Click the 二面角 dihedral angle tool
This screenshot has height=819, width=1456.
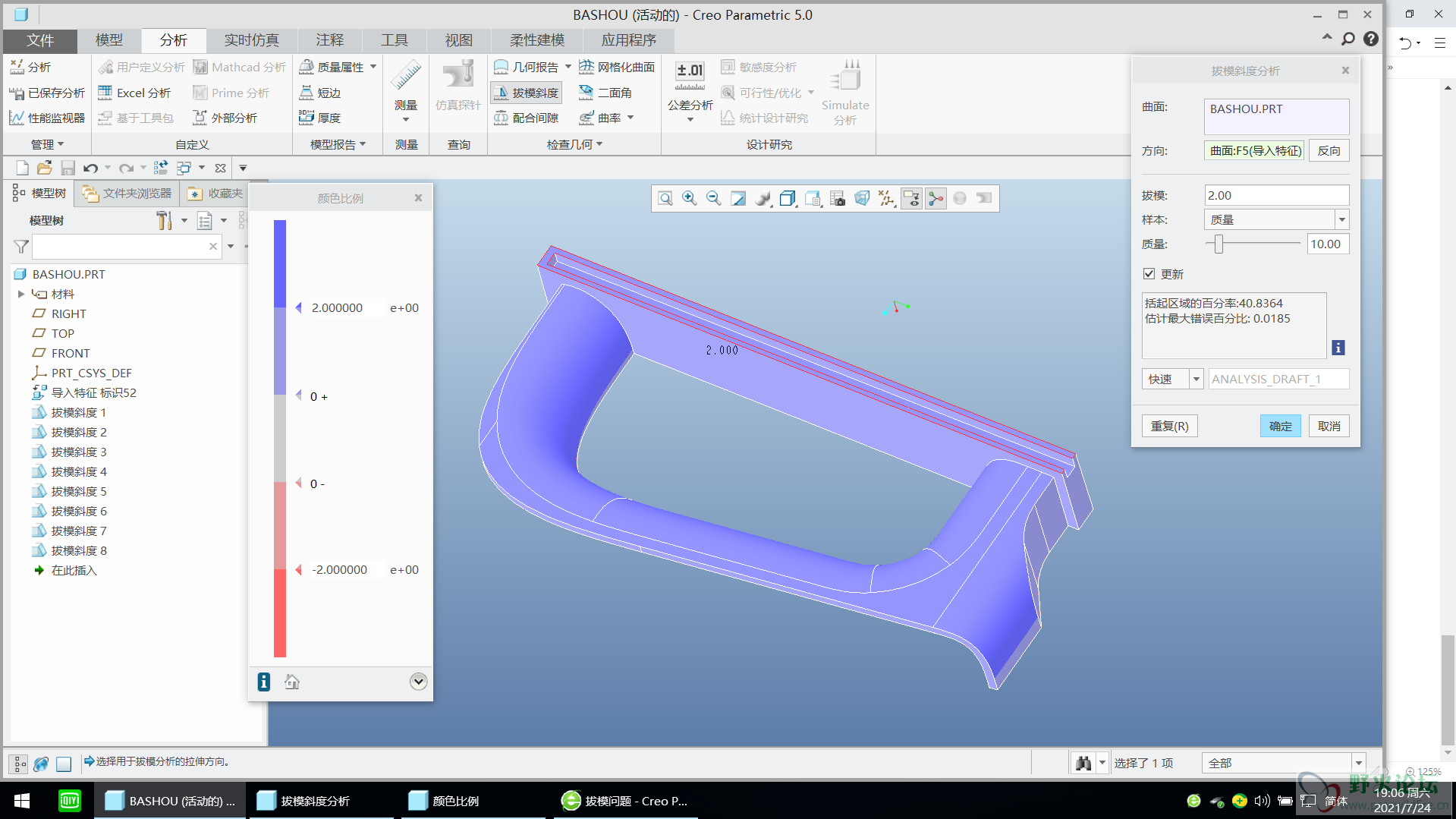(605, 93)
